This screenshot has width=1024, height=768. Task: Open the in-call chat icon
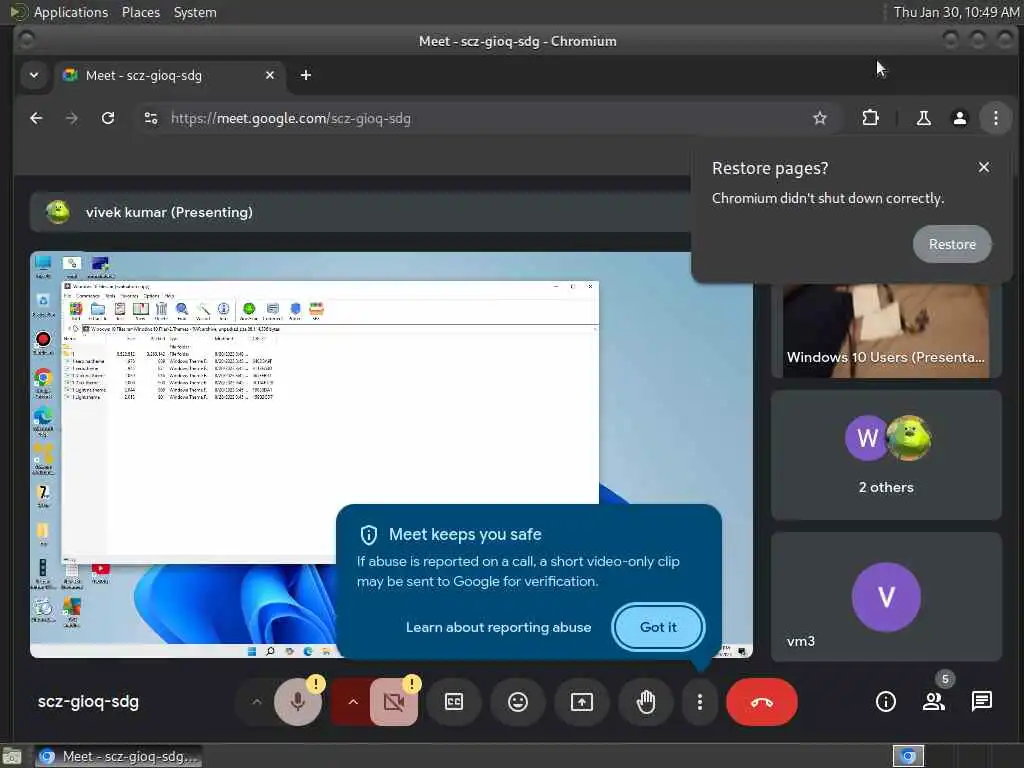(x=982, y=702)
